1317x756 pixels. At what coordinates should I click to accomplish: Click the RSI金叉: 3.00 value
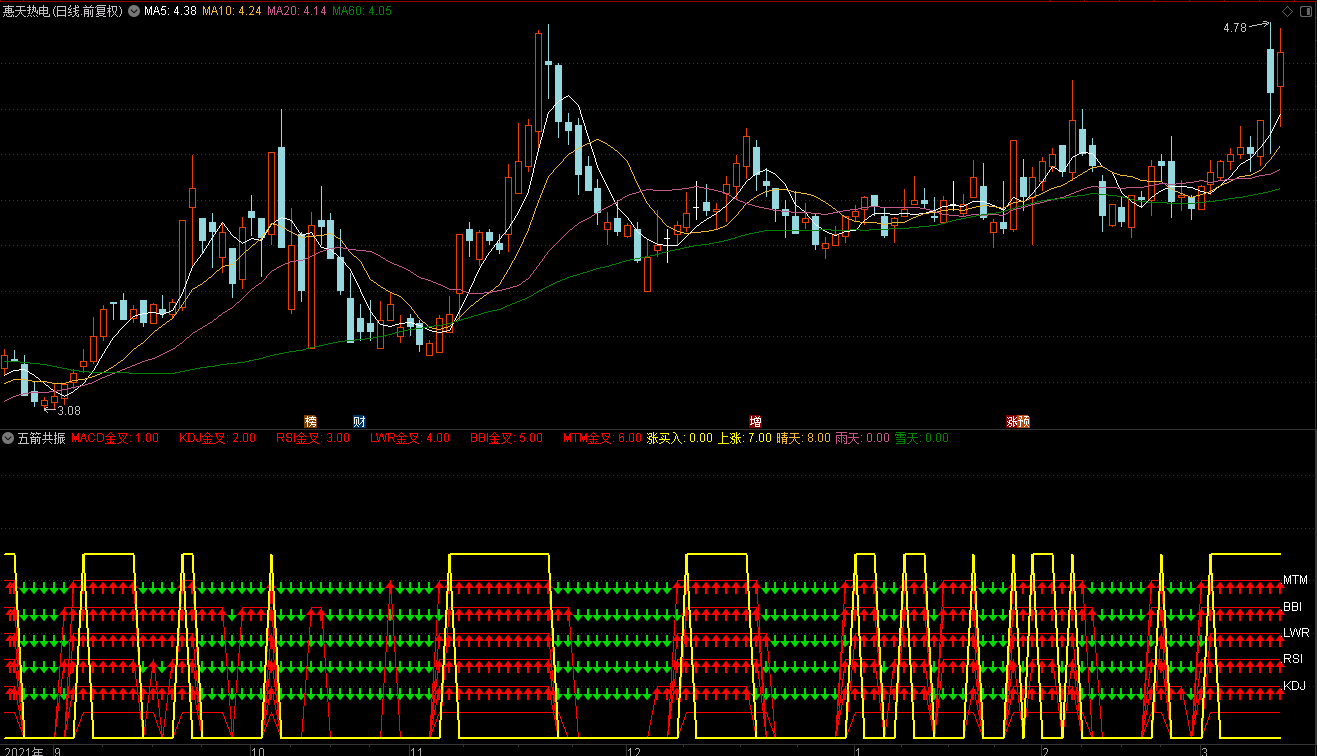(x=313, y=438)
